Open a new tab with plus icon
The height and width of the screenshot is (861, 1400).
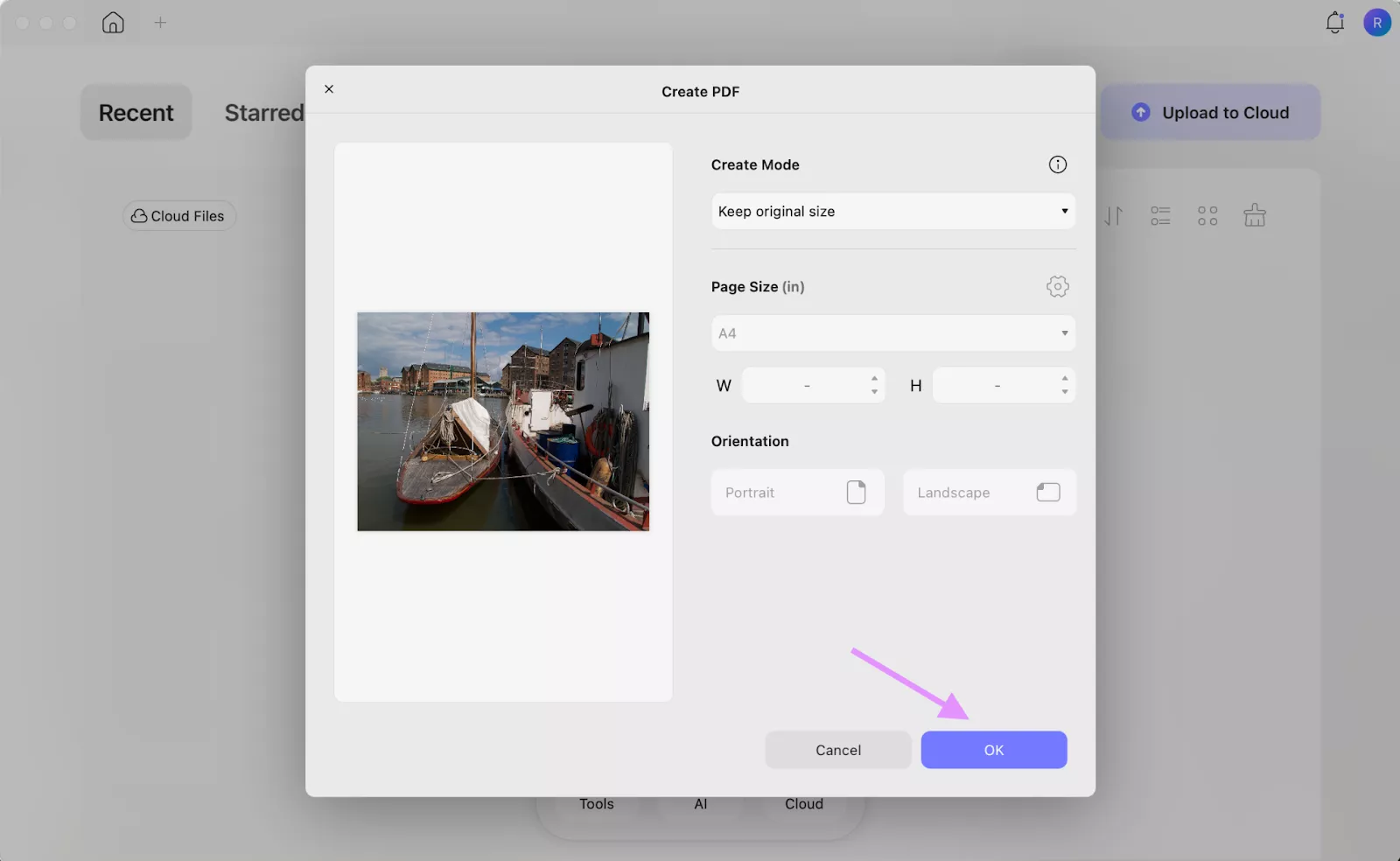click(161, 23)
